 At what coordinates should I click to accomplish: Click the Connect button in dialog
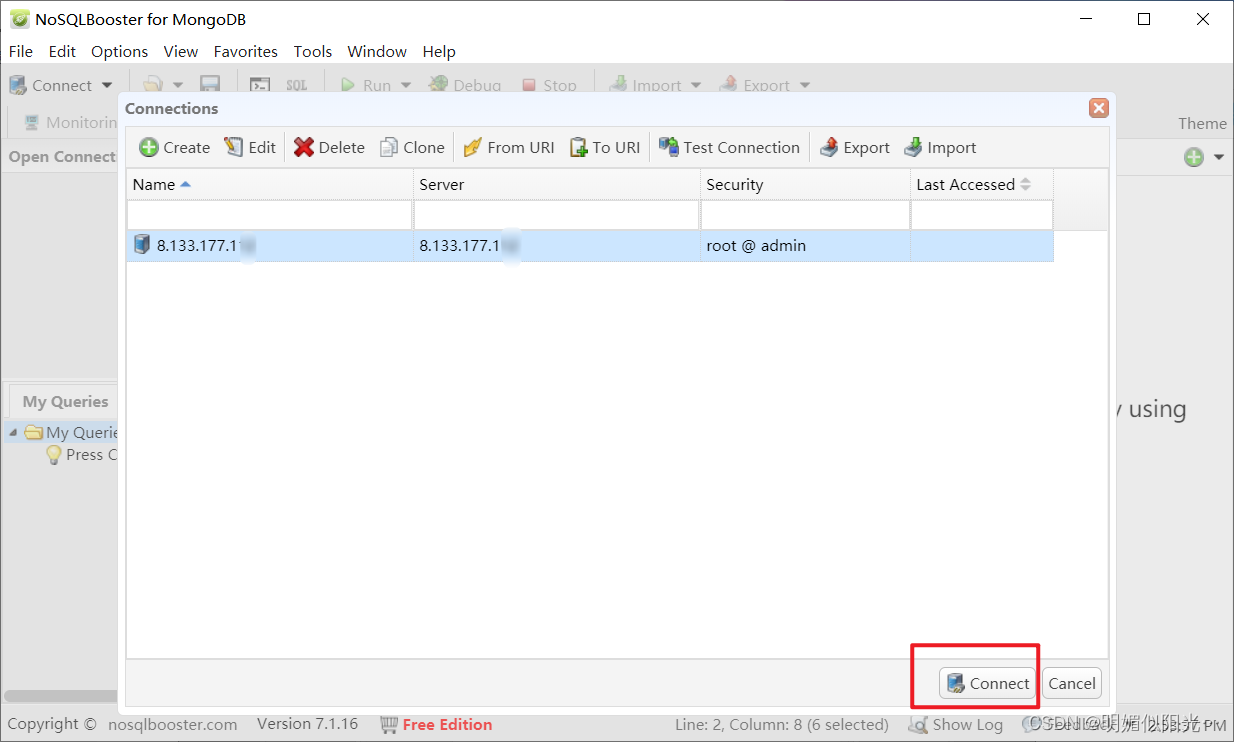[x=987, y=683]
